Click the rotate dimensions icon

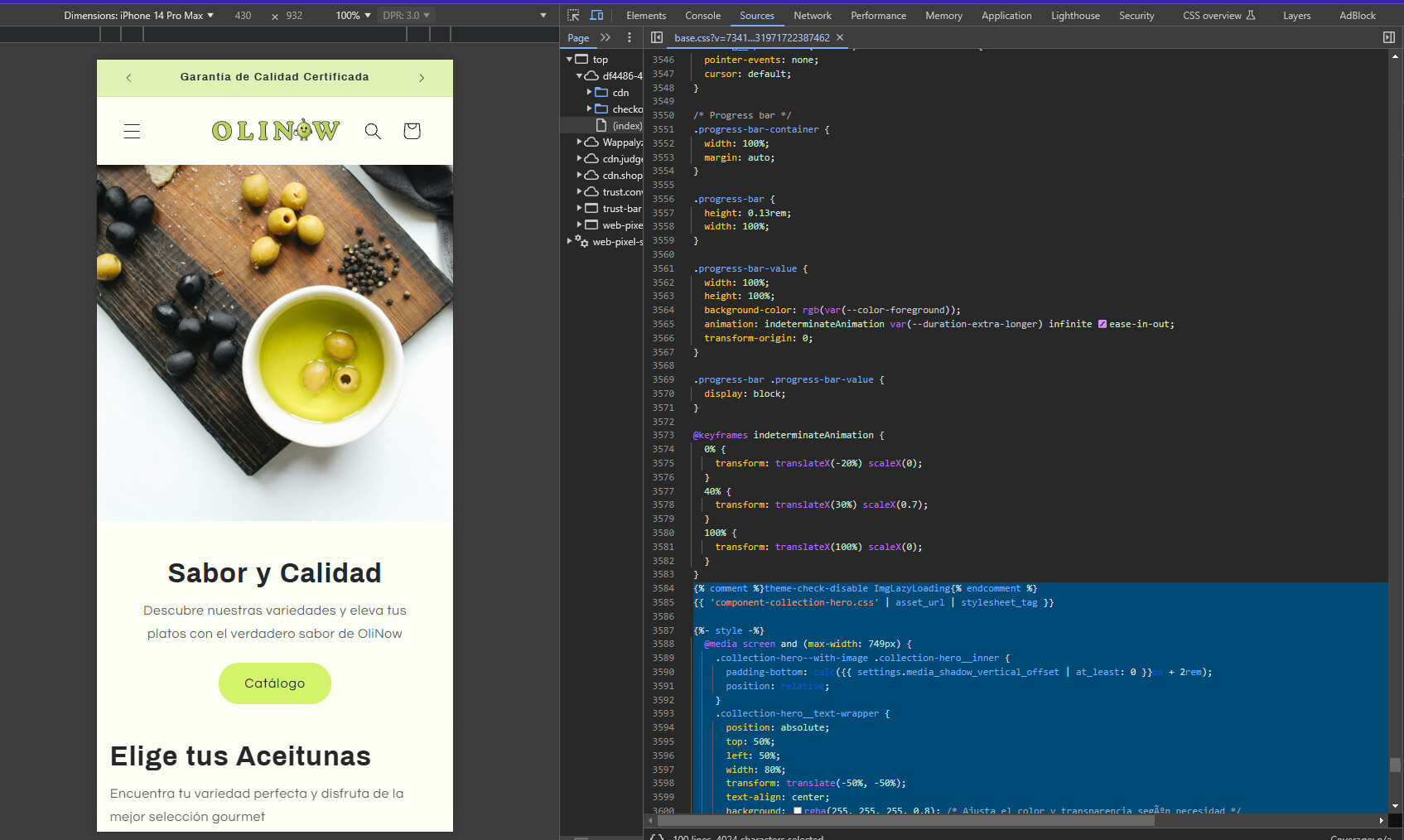275,16
